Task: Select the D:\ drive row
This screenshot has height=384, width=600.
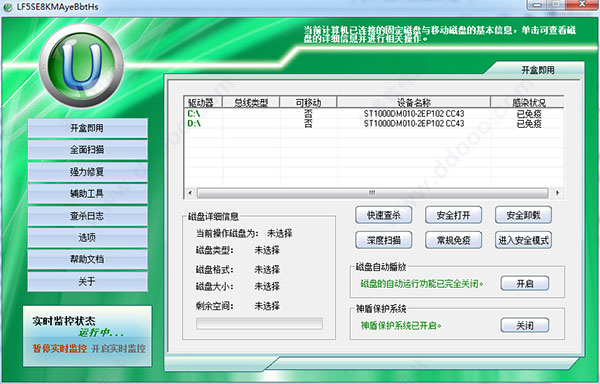Action: point(374,124)
